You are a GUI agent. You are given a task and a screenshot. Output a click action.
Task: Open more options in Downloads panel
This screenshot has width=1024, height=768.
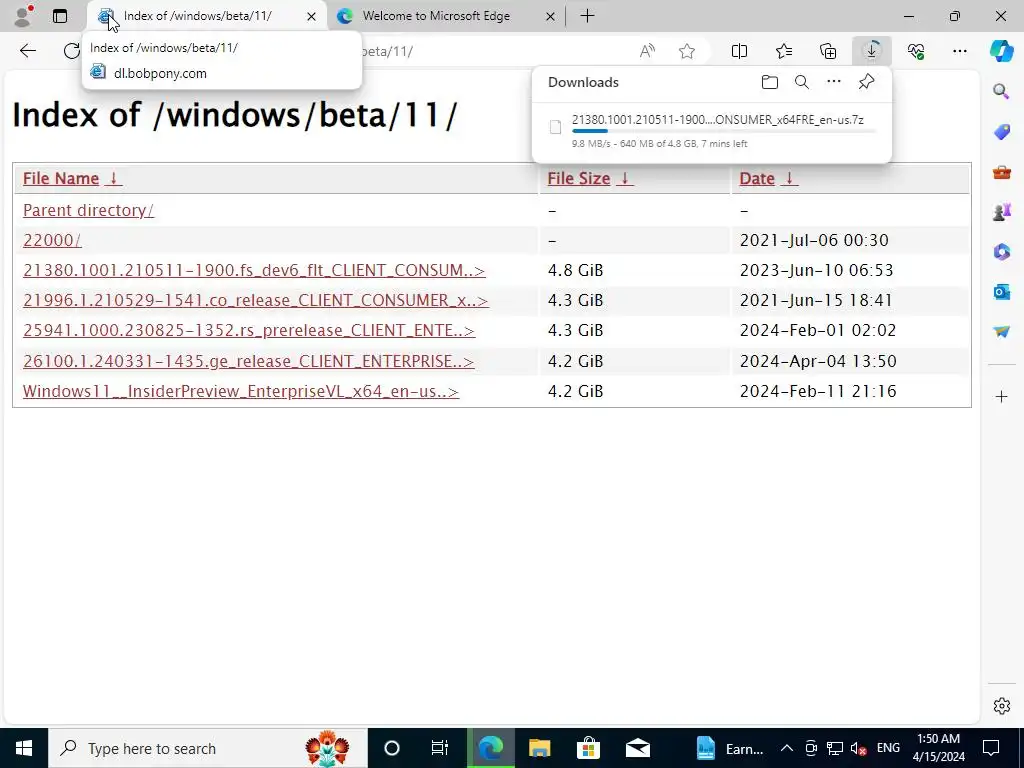click(834, 82)
